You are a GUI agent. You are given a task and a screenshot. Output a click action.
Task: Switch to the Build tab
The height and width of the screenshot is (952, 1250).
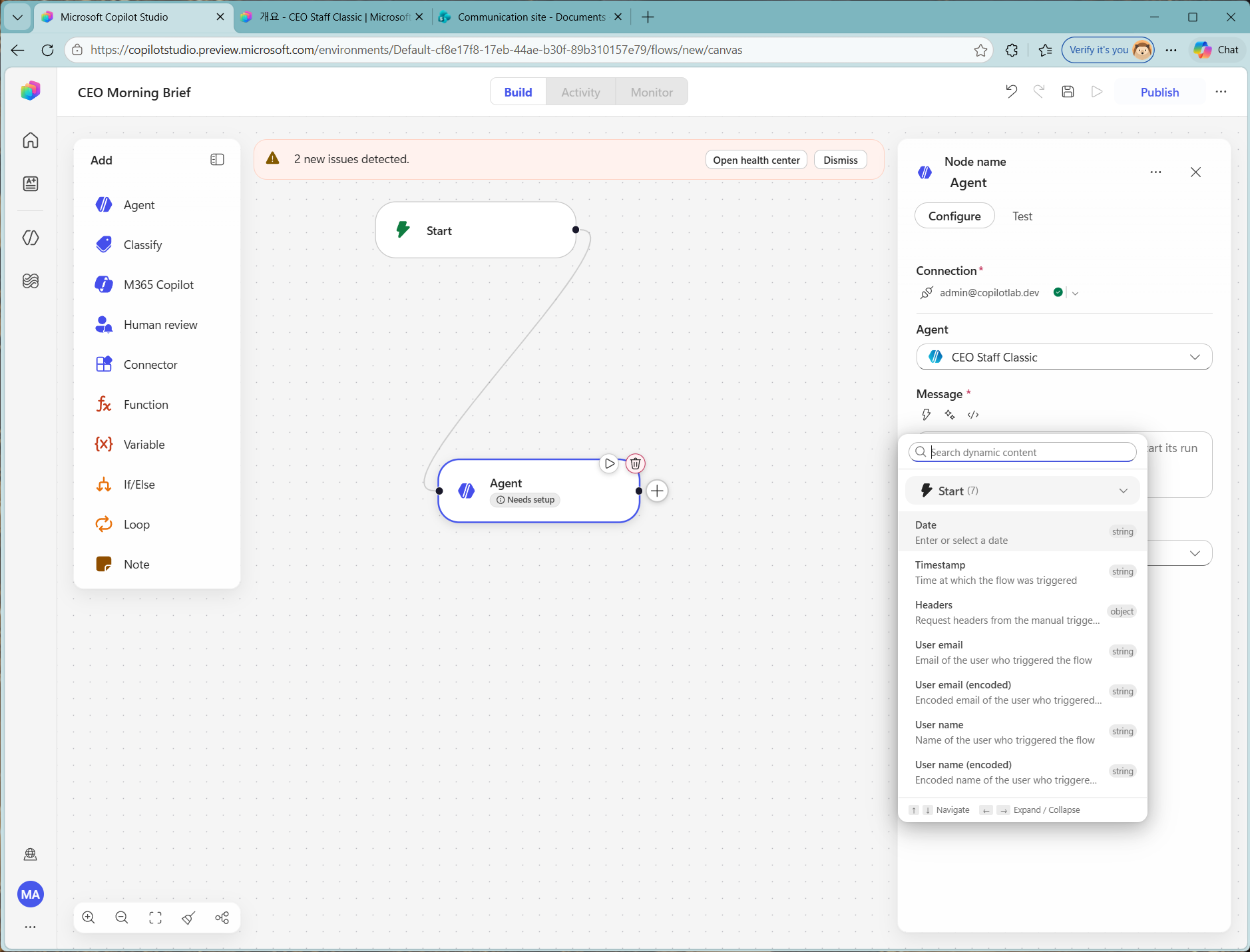(518, 92)
